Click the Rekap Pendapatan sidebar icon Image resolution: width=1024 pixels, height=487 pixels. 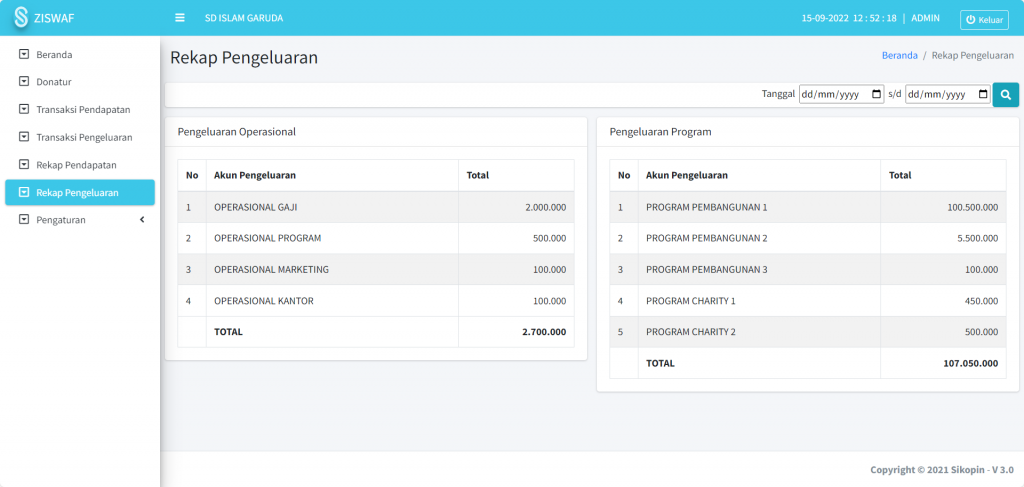coord(24,165)
